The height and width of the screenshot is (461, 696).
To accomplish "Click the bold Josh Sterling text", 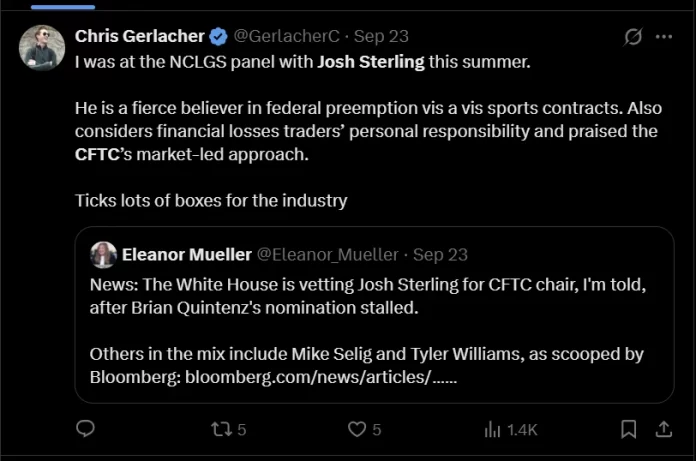I will (371, 64).
